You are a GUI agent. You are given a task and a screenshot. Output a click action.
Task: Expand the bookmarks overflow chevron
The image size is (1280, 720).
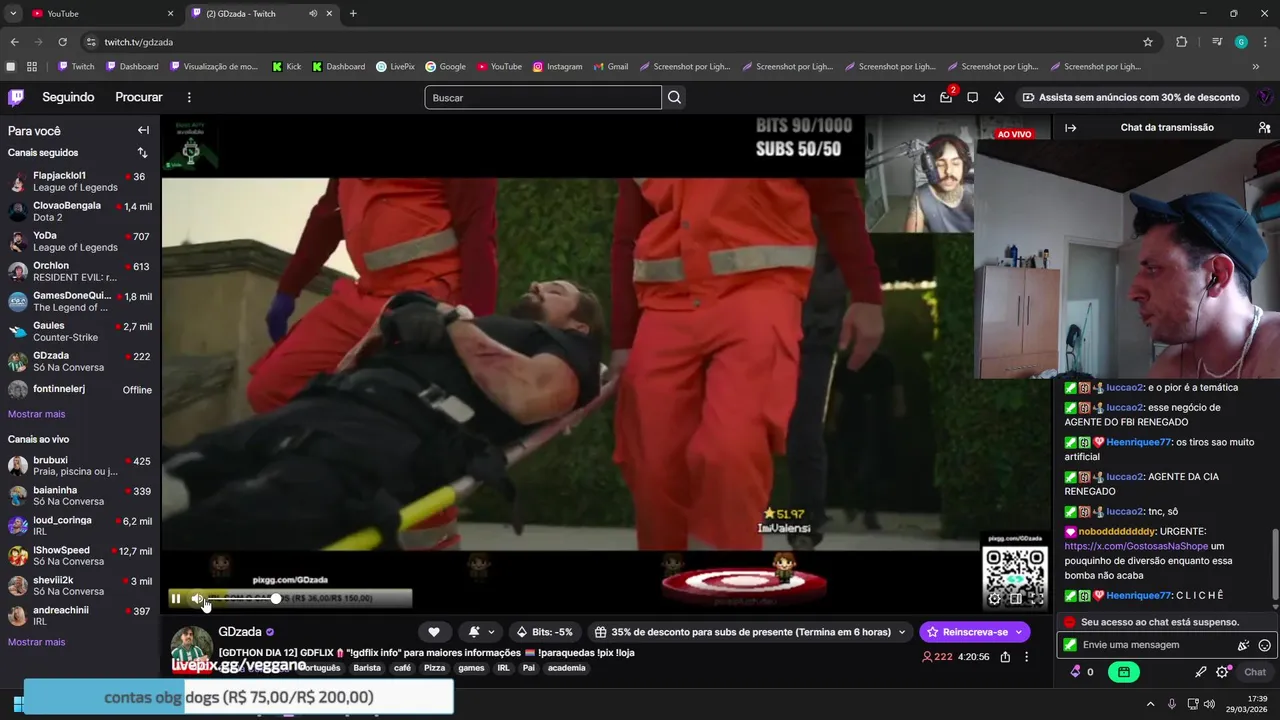(1256, 67)
